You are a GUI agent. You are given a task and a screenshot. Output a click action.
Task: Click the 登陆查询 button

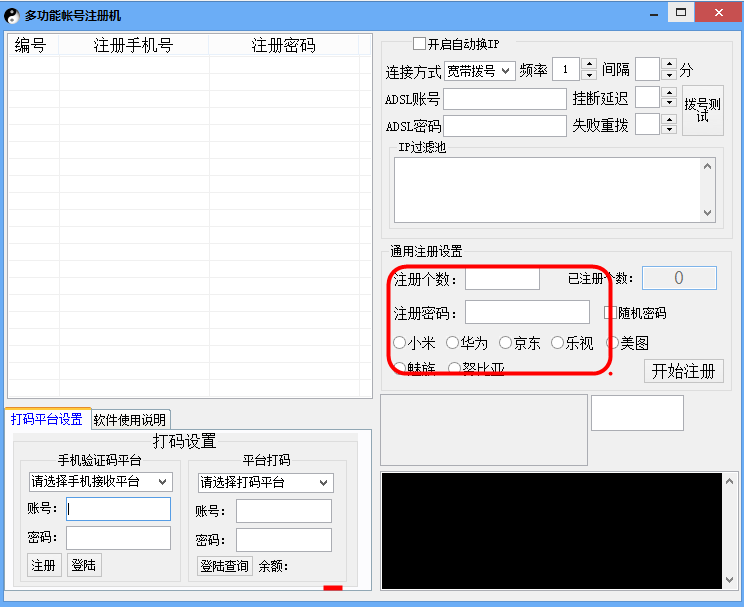(x=224, y=566)
